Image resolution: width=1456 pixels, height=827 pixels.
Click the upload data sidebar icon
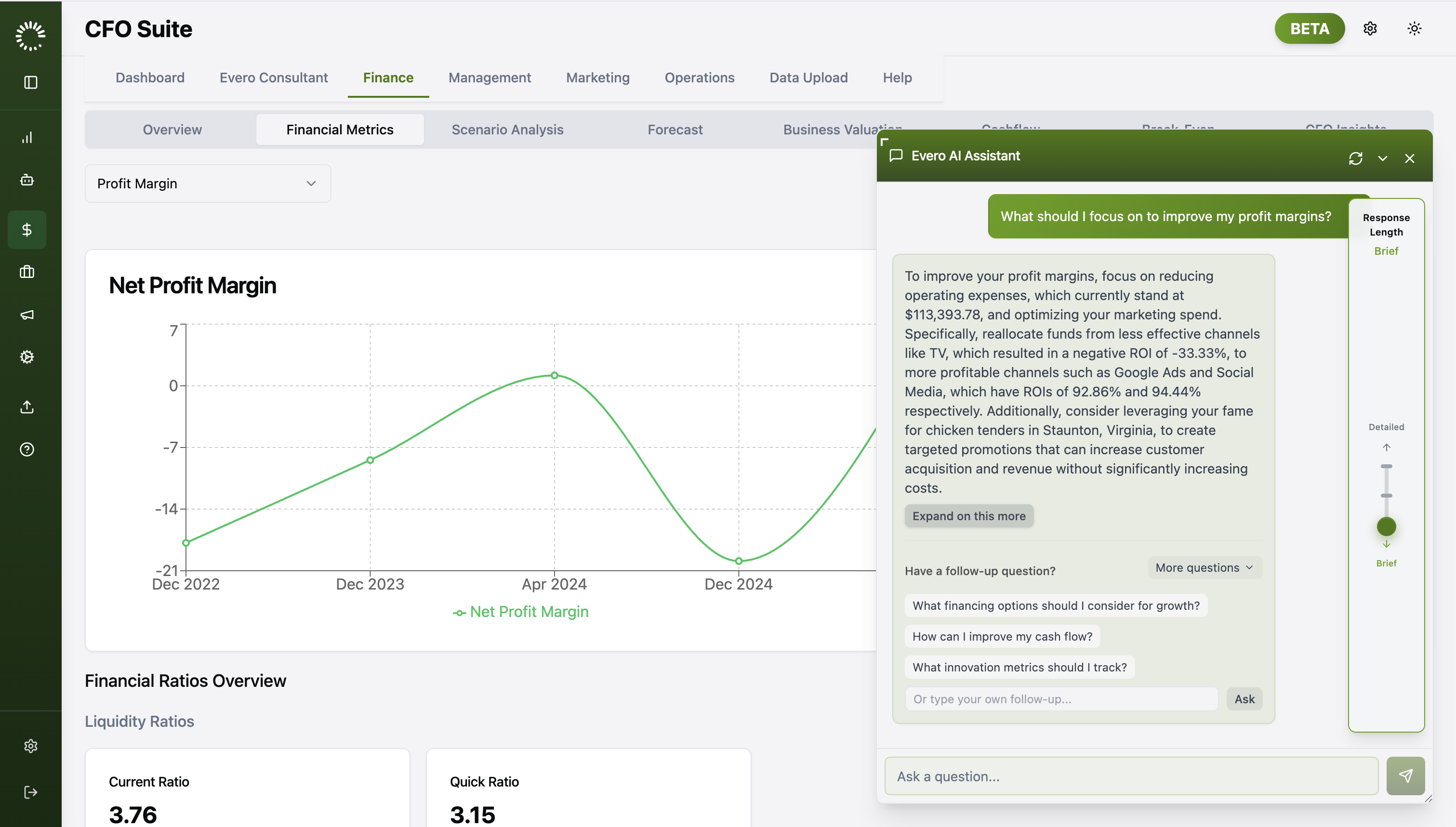[26, 407]
